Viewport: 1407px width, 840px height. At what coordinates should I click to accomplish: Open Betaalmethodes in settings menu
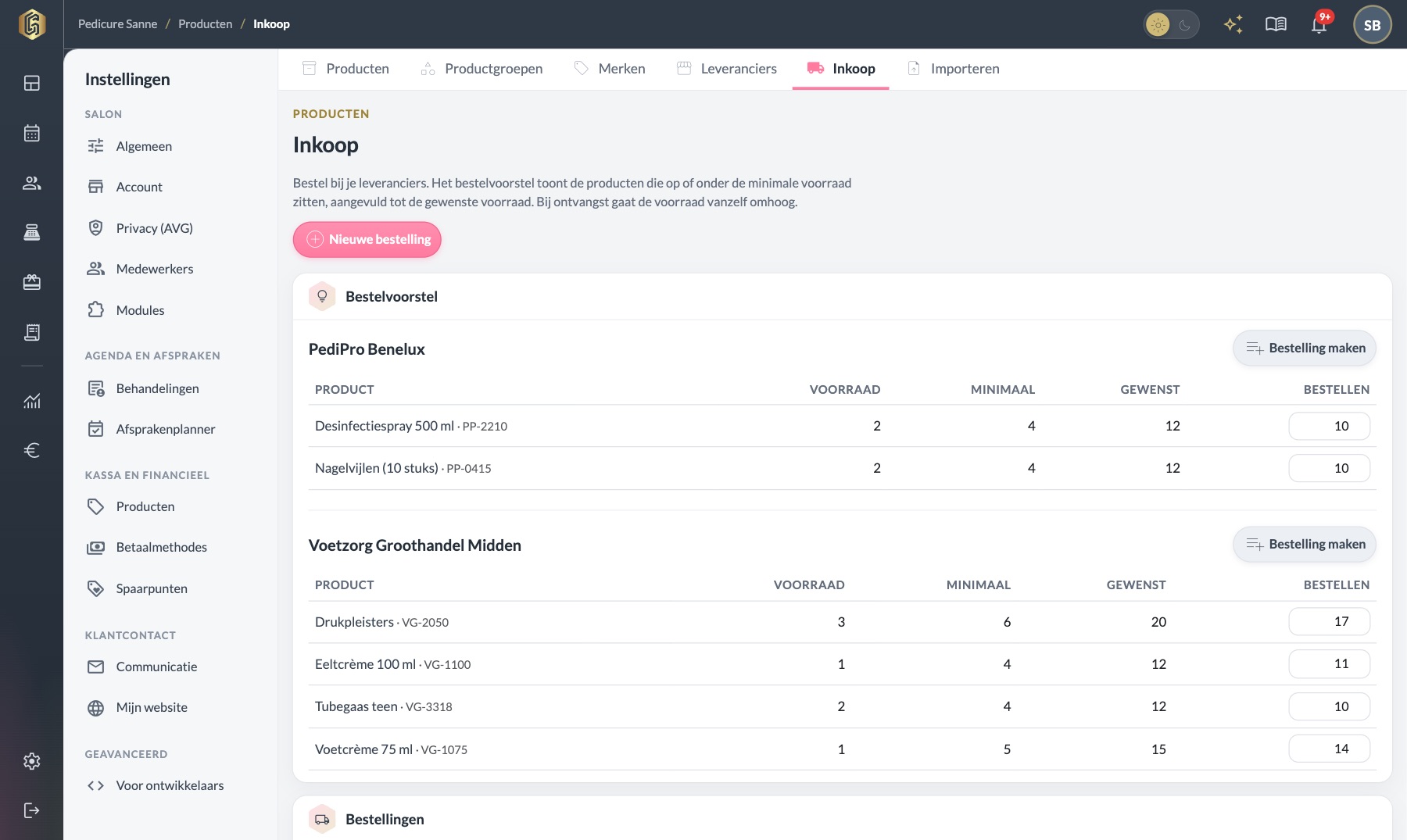tap(161, 547)
